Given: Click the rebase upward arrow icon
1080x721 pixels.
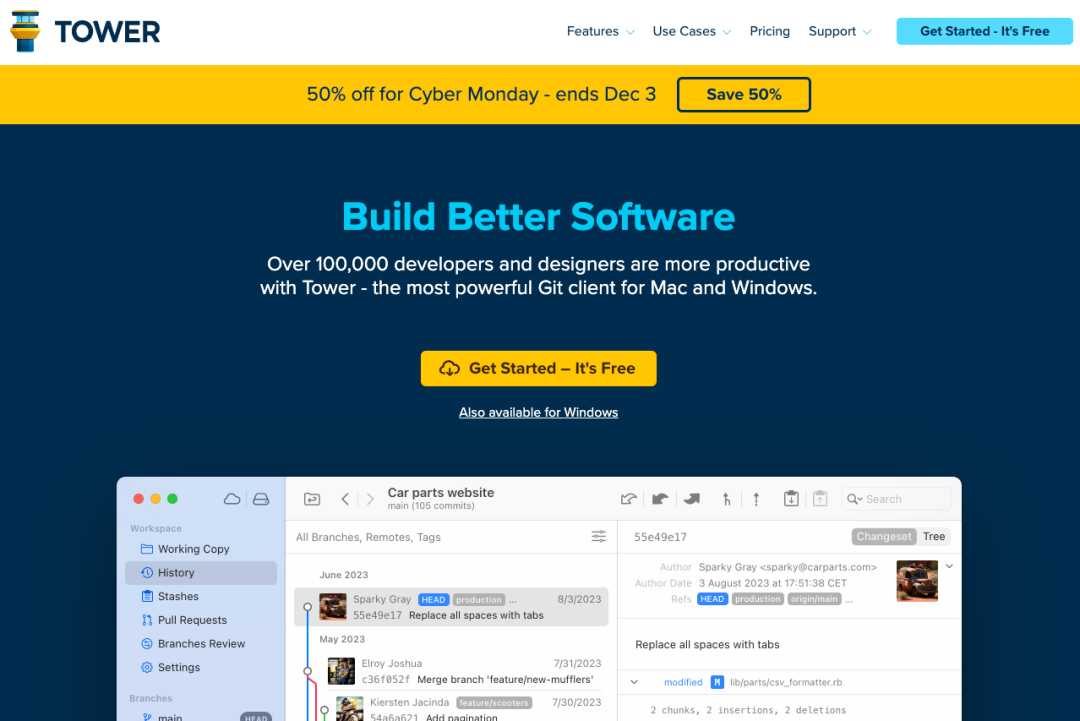Looking at the screenshot, I should [x=756, y=499].
